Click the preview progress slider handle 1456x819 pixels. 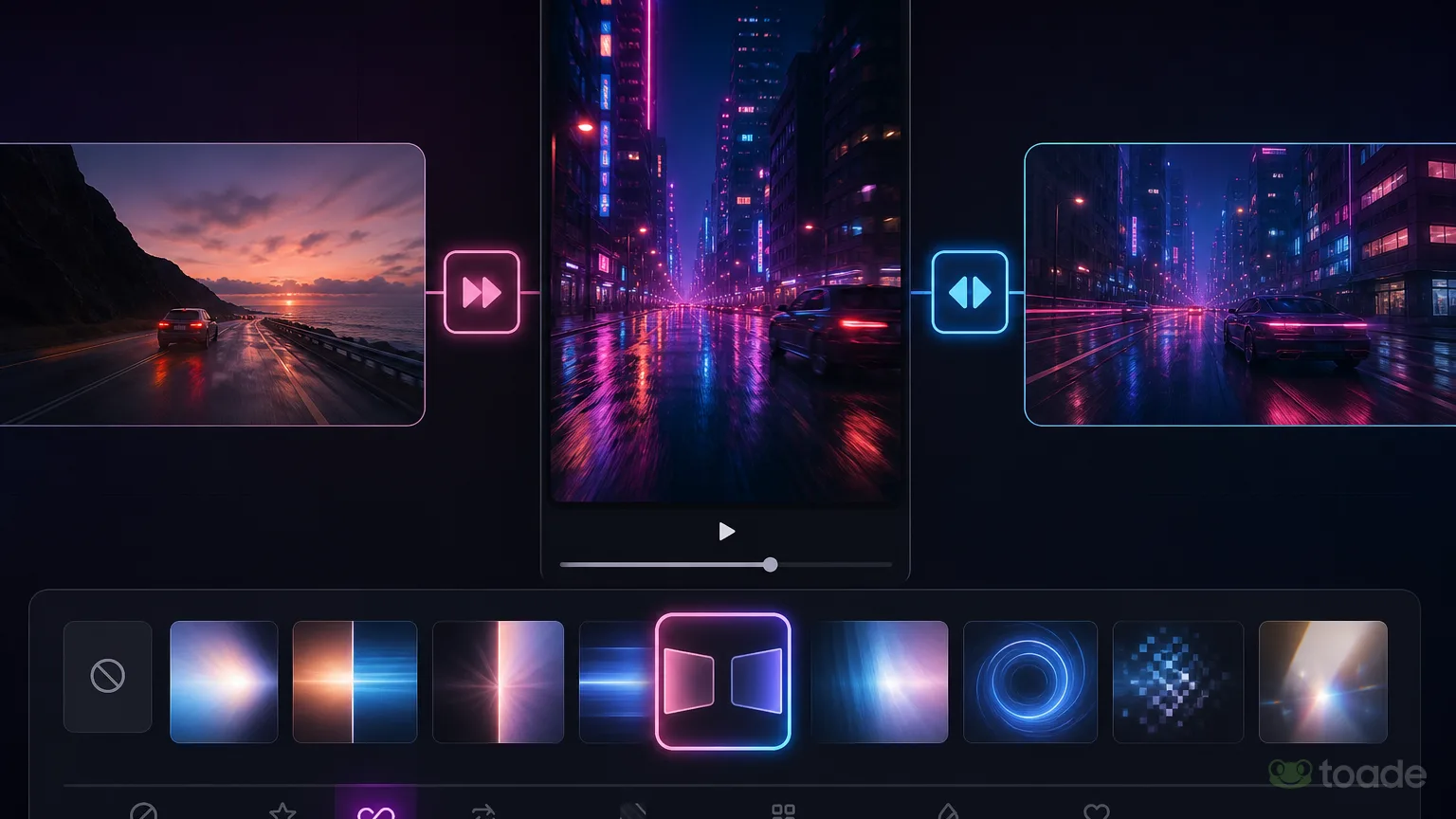click(x=771, y=564)
